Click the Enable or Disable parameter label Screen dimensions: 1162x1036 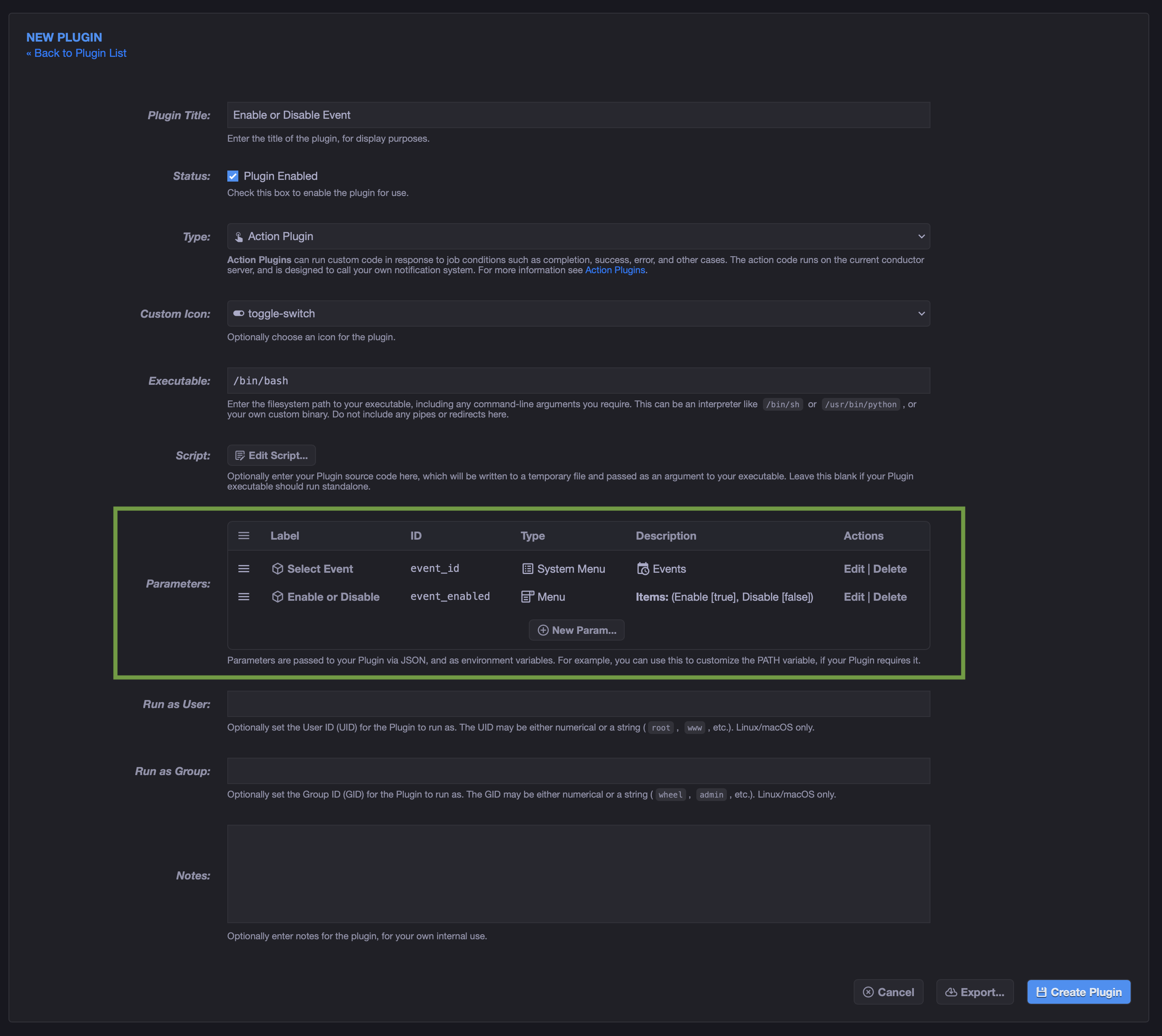point(333,596)
